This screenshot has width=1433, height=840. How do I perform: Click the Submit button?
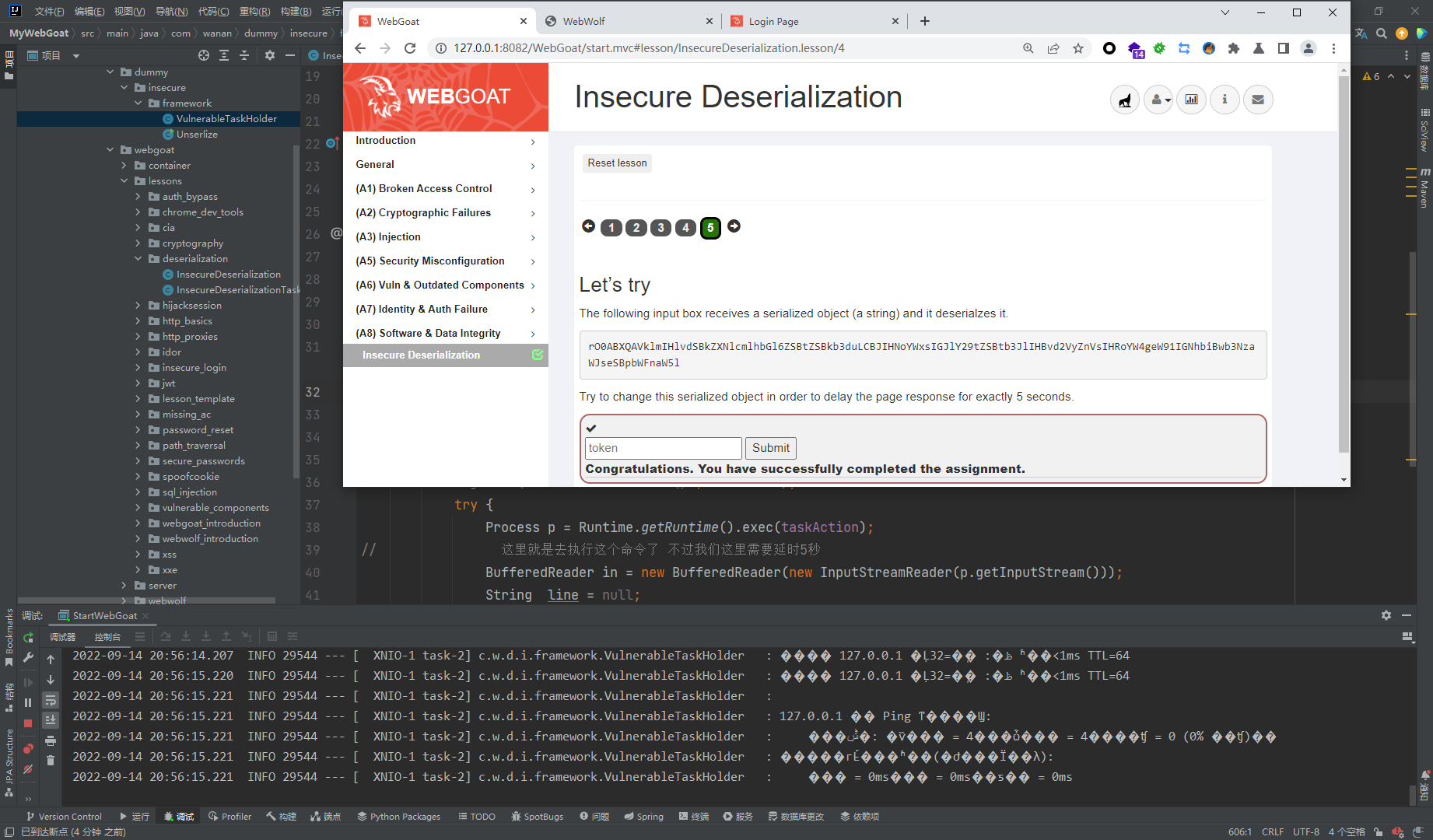coord(771,448)
